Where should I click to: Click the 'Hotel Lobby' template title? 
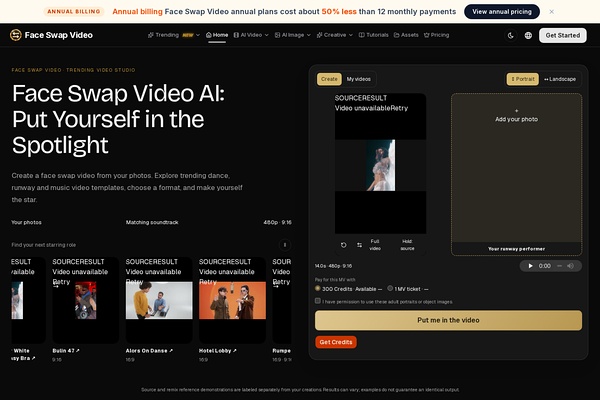pos(215,350)
